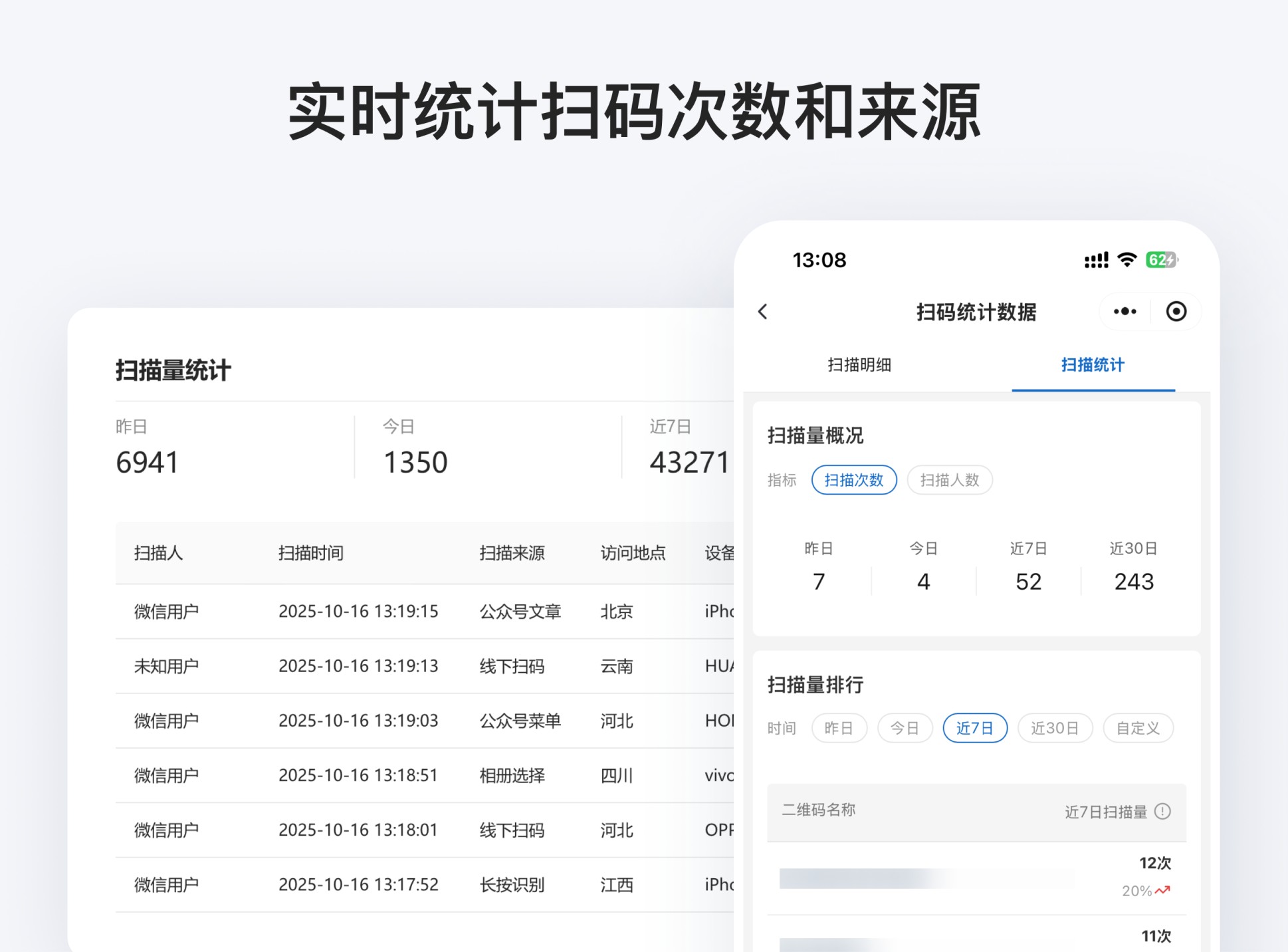This screenshot has height=952, width=1288.
Task: Open the 自定义 custom time range option
Action: tap(1138, 728)
